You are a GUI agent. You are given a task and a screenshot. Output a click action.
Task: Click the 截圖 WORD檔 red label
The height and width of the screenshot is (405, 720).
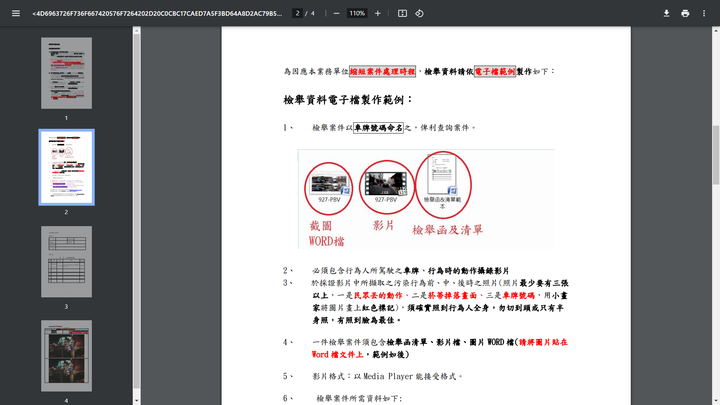[326, 233]
